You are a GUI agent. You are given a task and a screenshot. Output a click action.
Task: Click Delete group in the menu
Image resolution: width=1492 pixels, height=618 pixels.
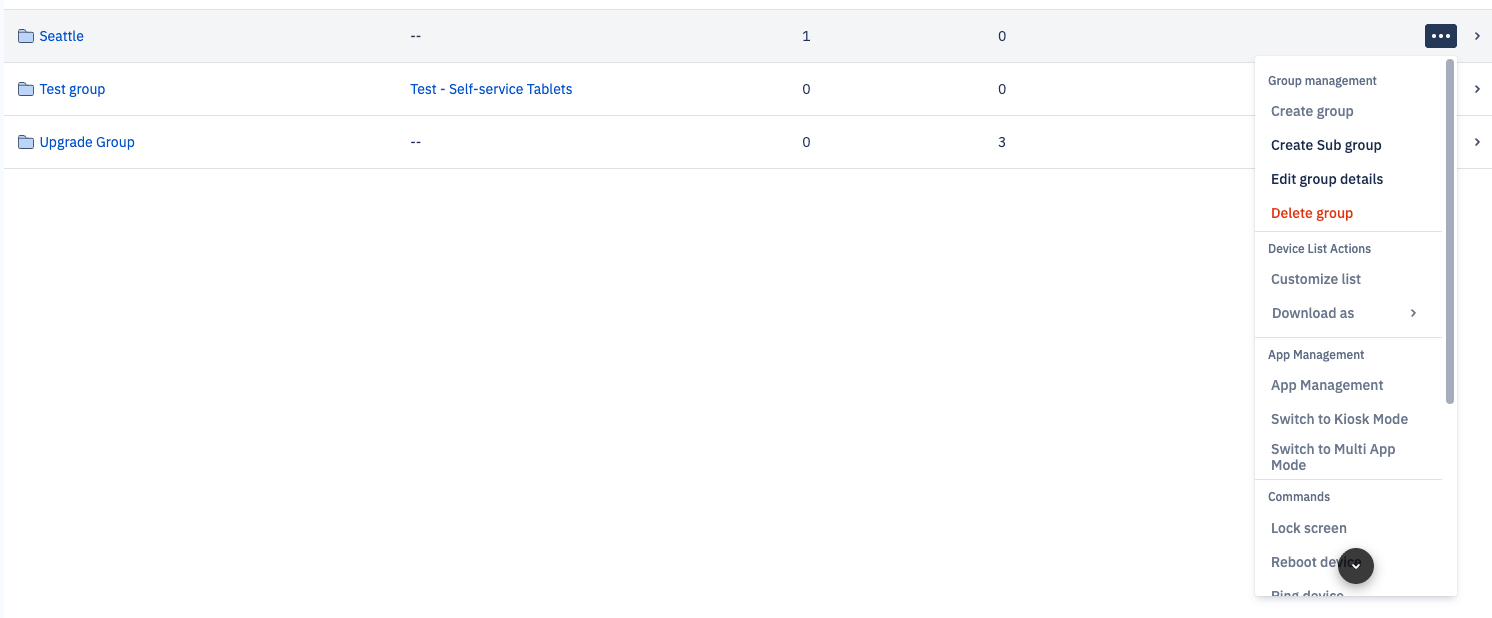[x=1311, y=213]
